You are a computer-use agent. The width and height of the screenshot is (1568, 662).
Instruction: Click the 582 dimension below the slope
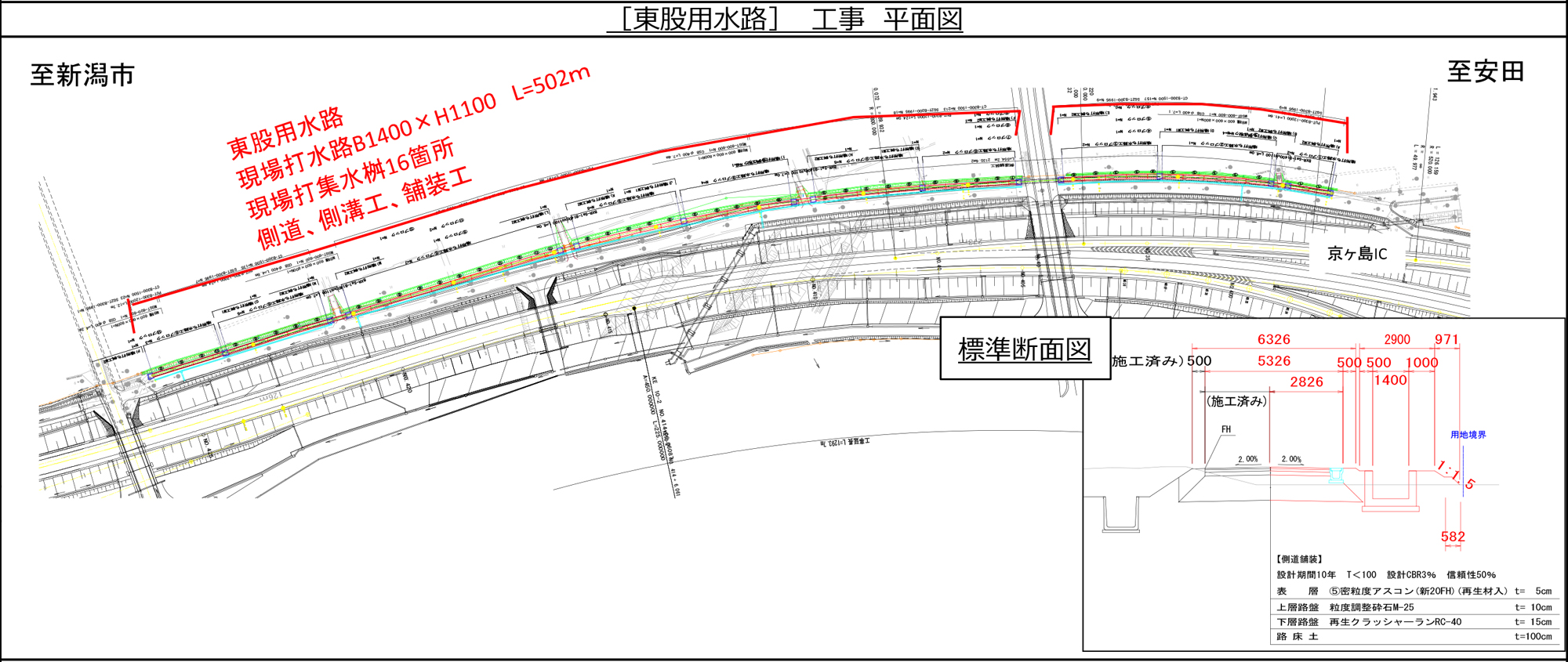click(x=1452, y=537)
